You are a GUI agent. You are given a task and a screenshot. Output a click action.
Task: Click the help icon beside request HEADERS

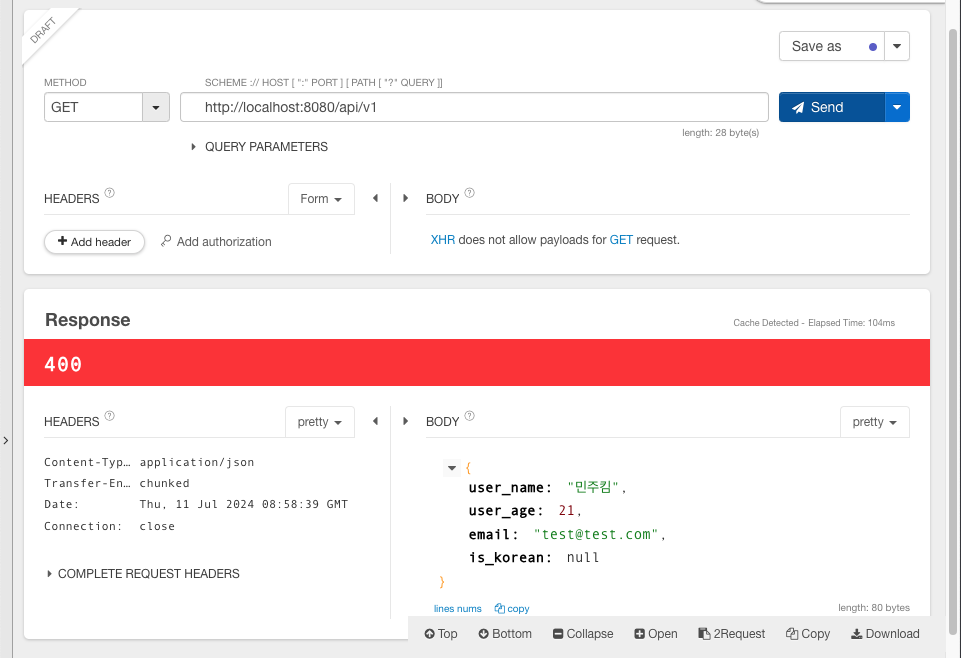(x=109, y=192)
